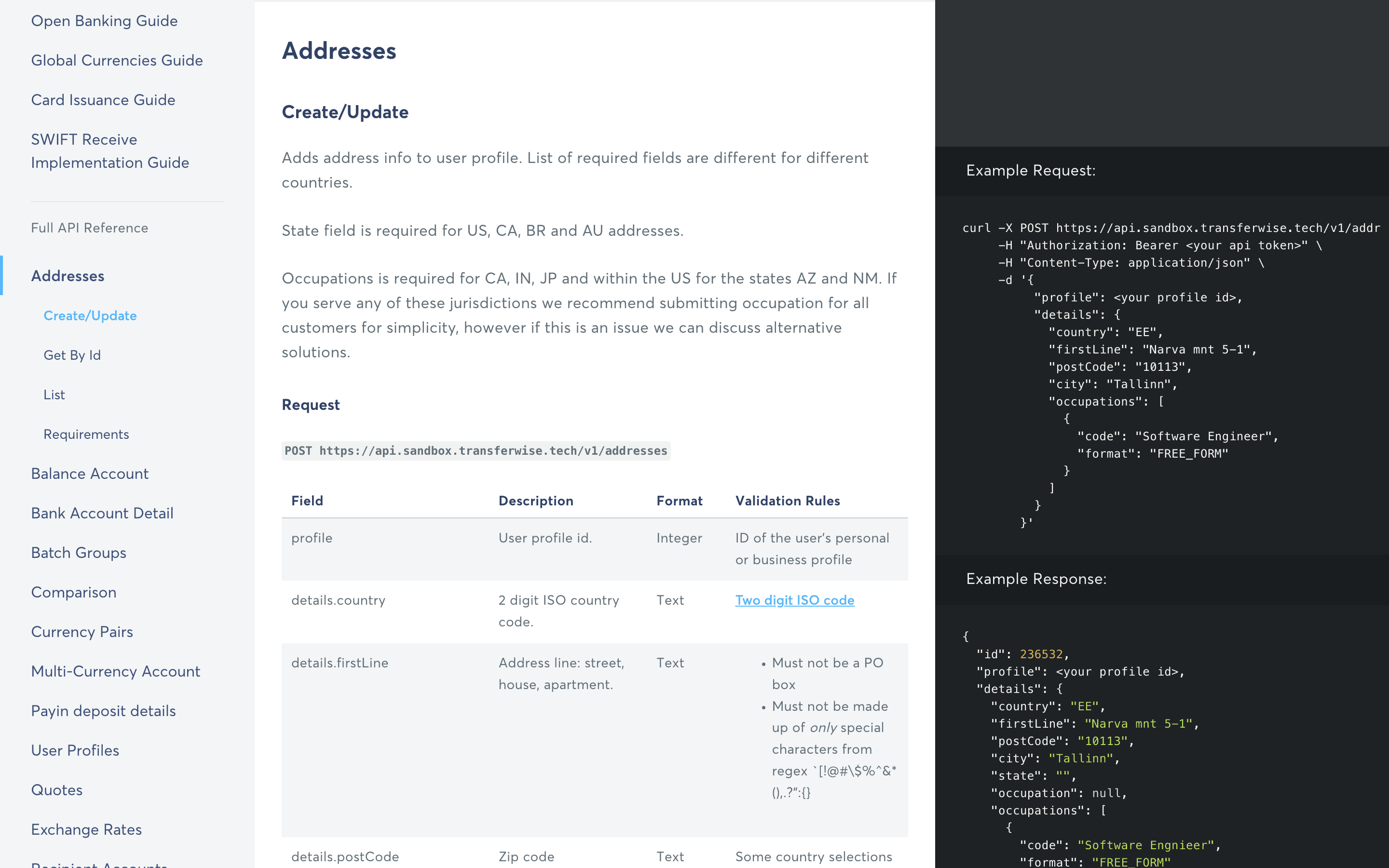
Task: Select Addresses in the sidebar
Action: coord(67,276)
